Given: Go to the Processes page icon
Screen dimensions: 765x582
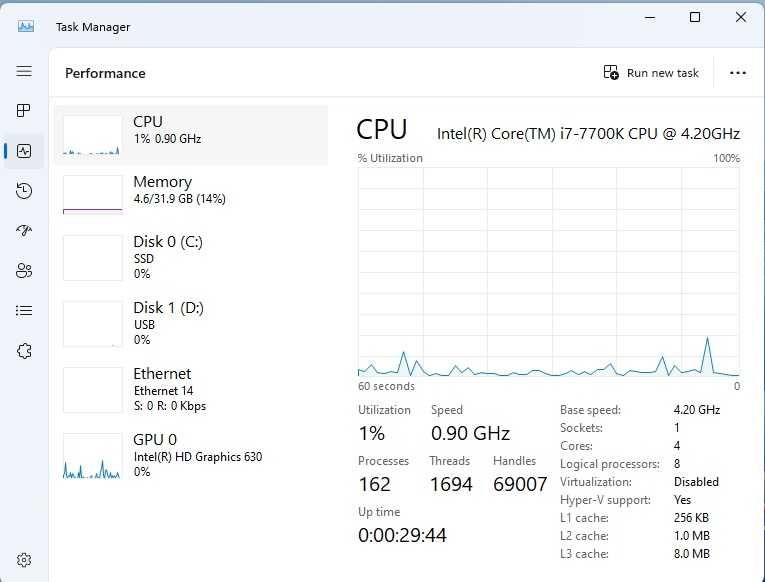Looking at the screenshot, I should (x=24, y=111).
